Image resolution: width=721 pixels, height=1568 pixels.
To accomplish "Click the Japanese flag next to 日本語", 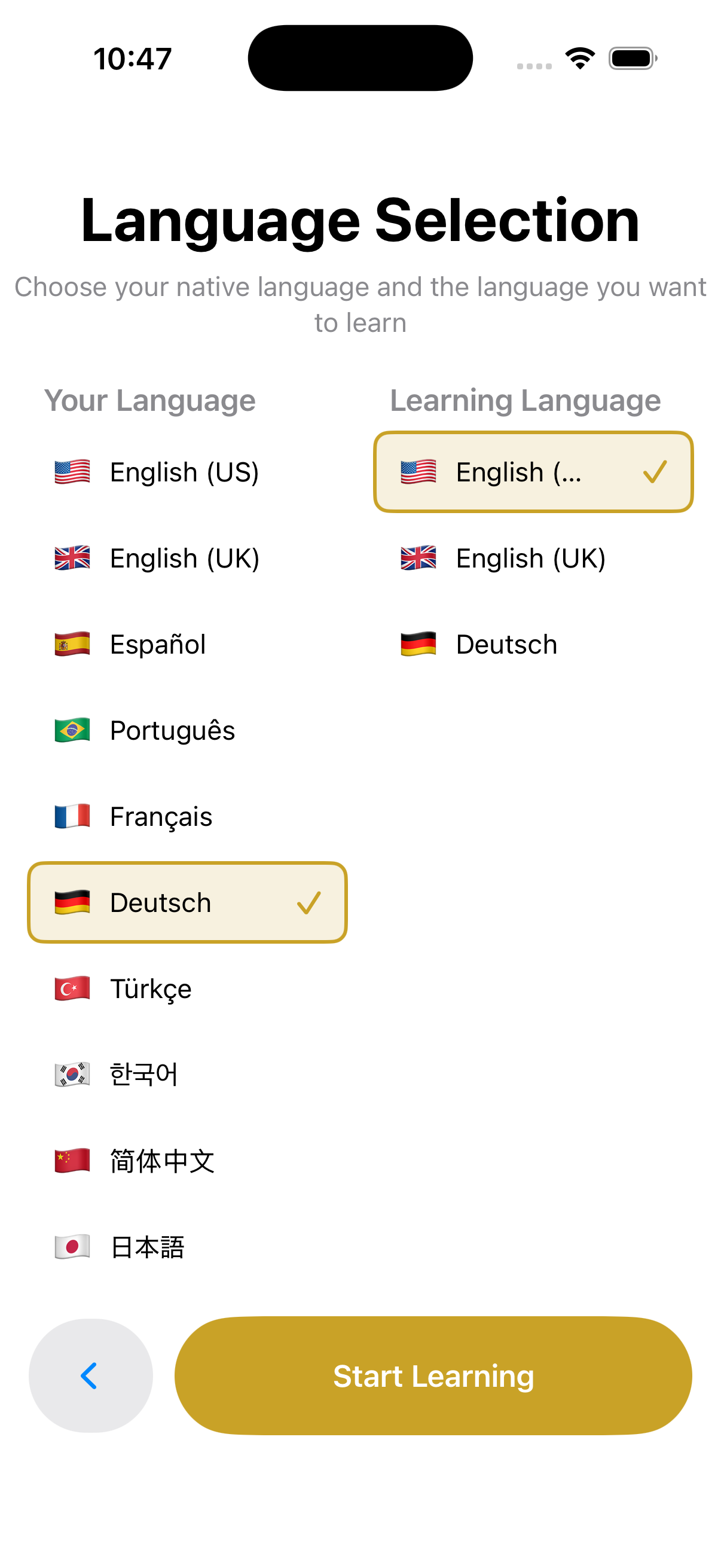I will (x=71, y=1247).
